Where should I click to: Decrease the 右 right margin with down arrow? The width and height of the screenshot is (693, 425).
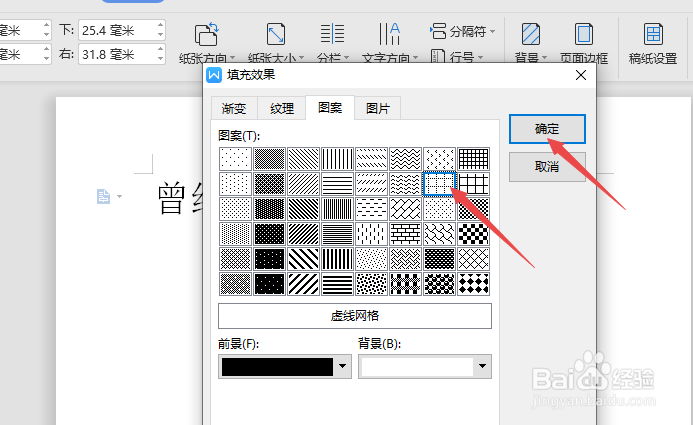tap(160, 59)
